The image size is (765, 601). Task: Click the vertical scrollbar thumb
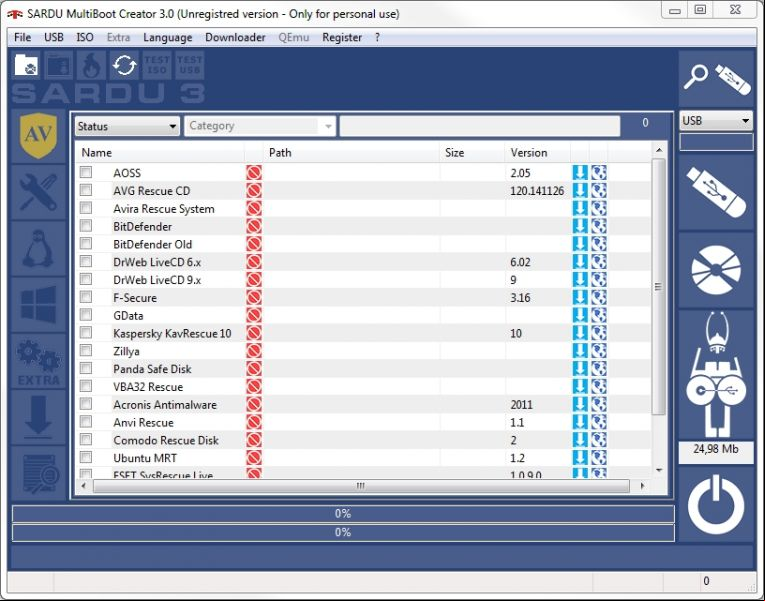click(659, 286)
